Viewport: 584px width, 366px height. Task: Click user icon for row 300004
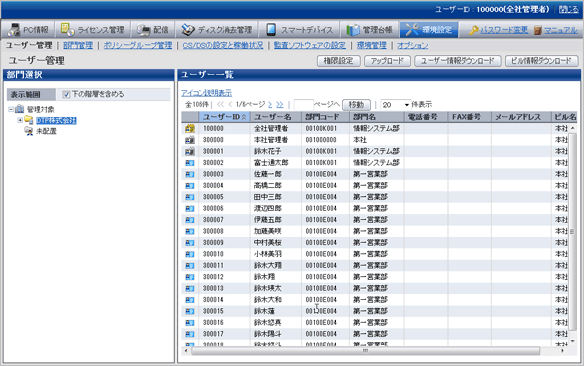pyautogui.click(x=190, y=186)
